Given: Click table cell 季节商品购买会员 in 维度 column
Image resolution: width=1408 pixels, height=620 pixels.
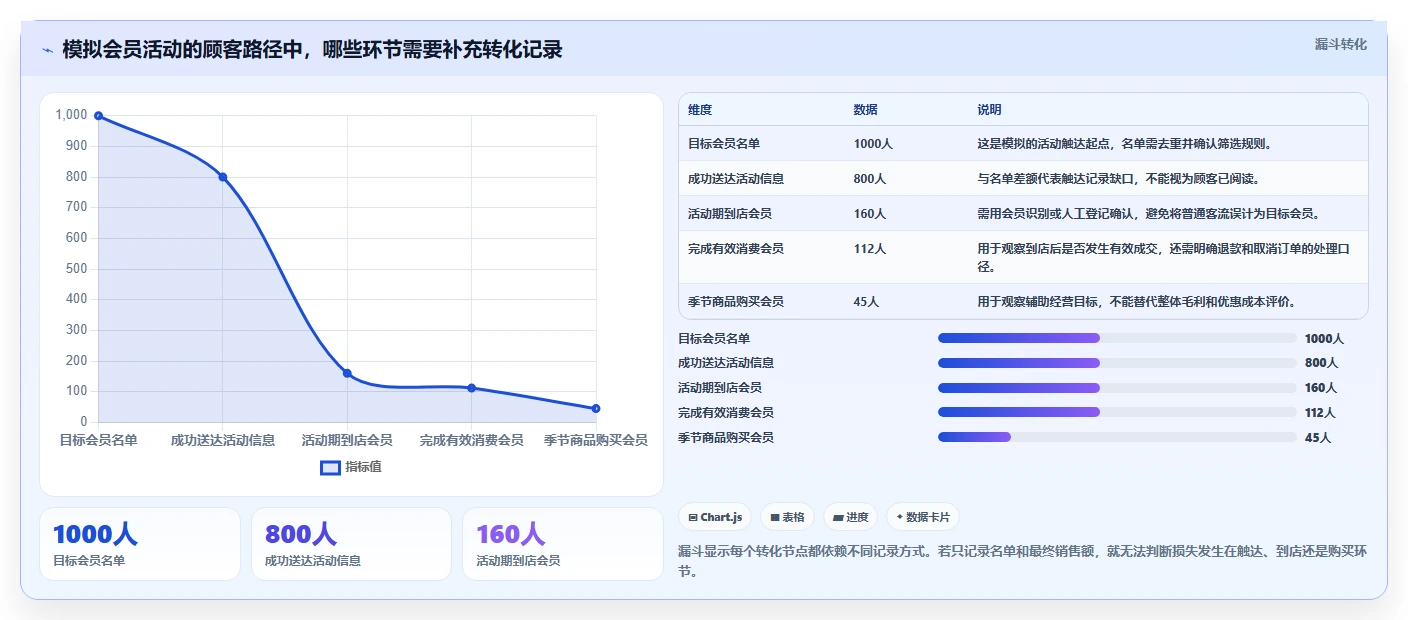Looking at the screenshot, I should (736, 302).
